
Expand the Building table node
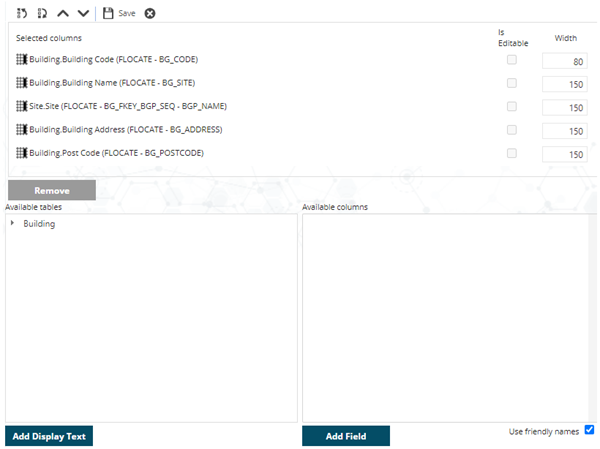13,224
